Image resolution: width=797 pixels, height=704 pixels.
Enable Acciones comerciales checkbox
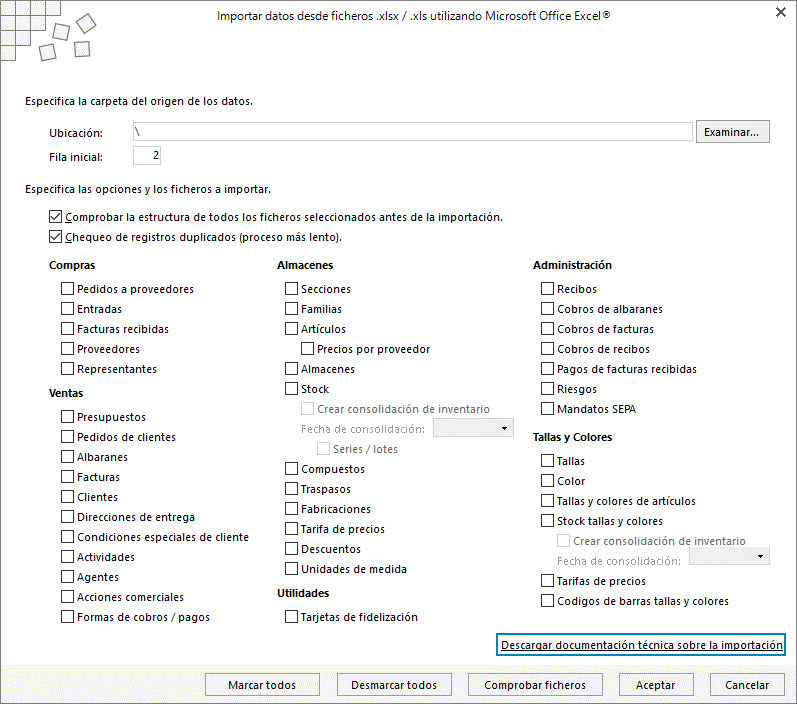click(x=67, y=597)
